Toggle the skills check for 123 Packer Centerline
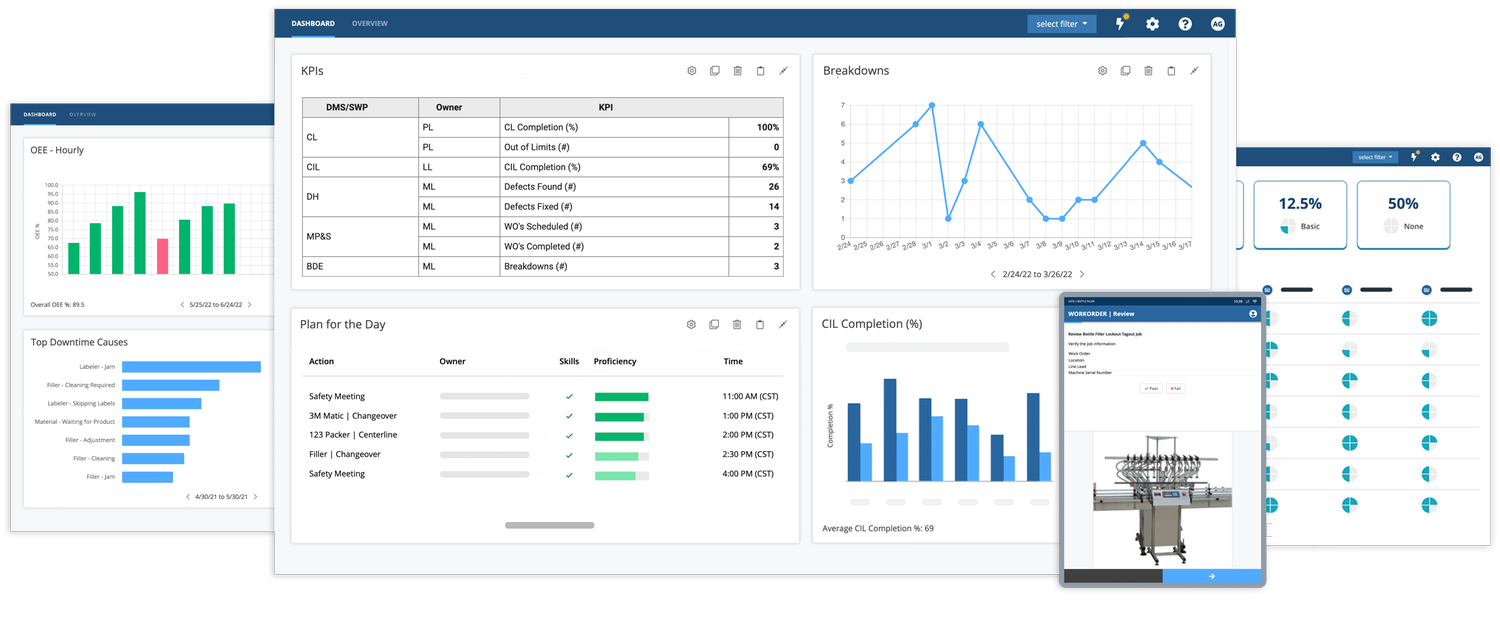1500x617 pixels. pyautogui.click(x=569, y=435)
